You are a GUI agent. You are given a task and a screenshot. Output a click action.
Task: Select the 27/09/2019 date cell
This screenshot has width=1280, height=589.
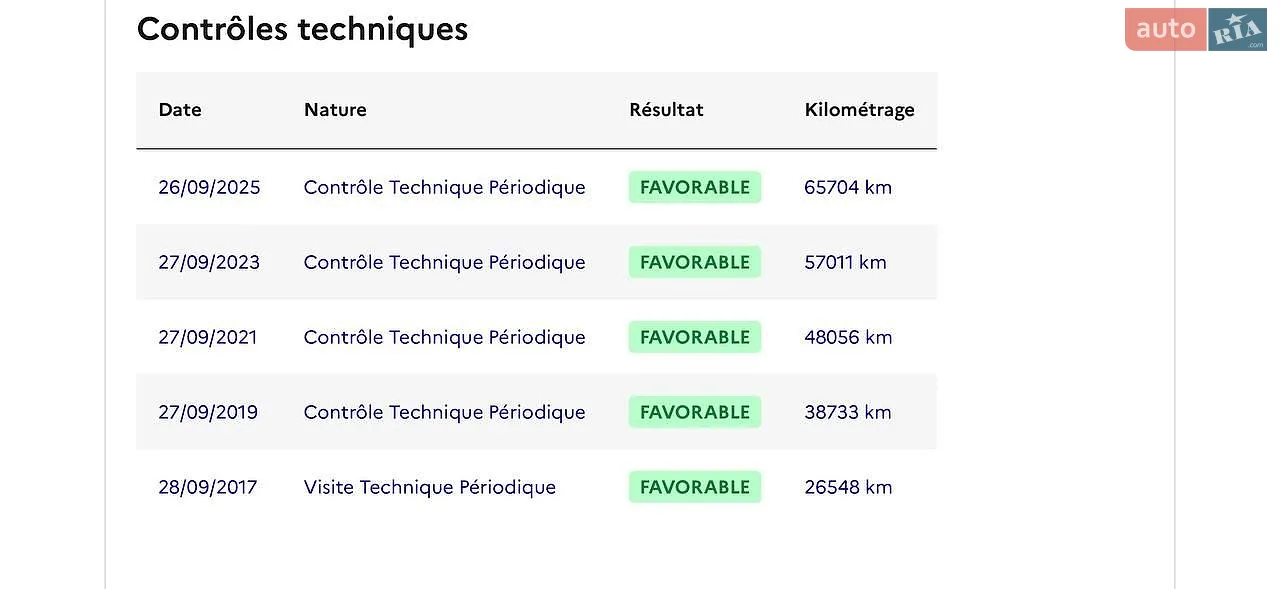click(x=208, y=412)
